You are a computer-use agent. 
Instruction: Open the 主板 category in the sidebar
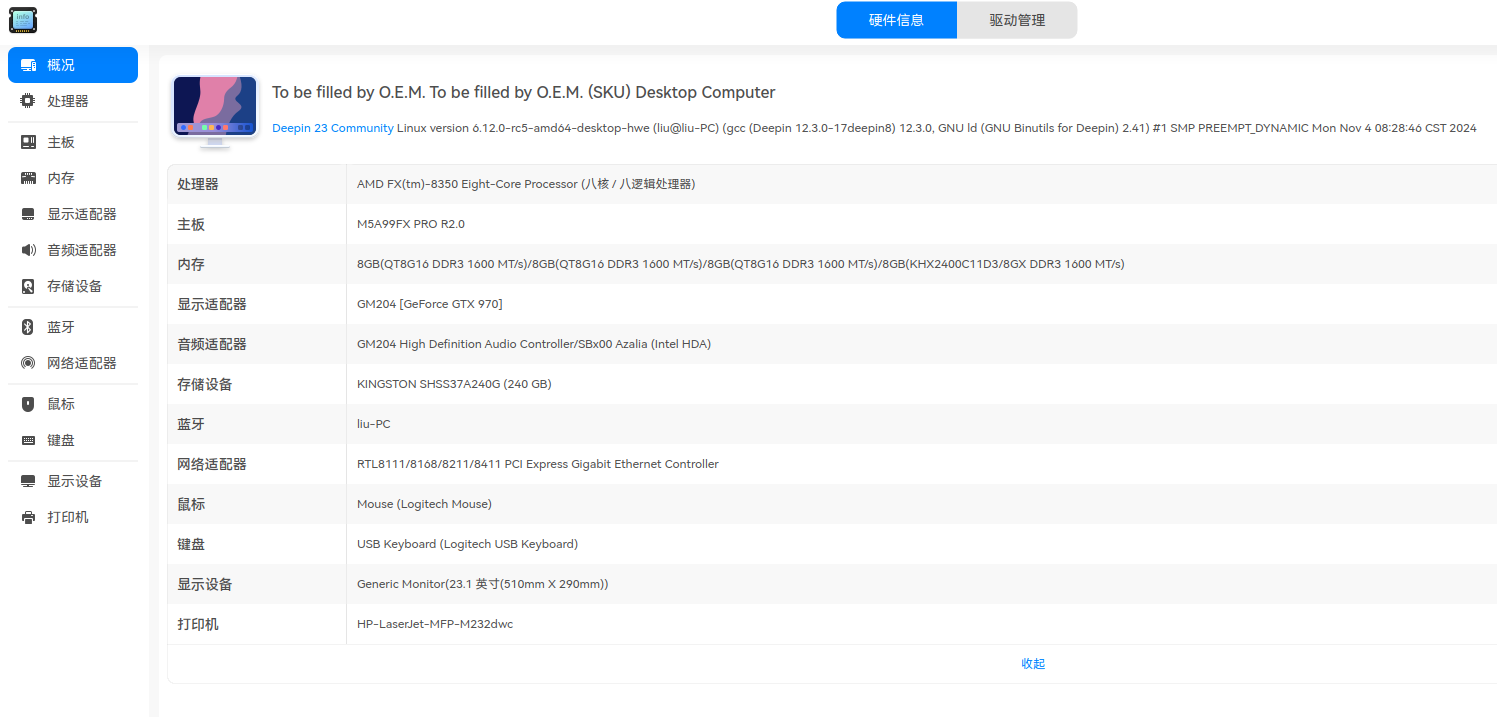[x=73, y=142]
